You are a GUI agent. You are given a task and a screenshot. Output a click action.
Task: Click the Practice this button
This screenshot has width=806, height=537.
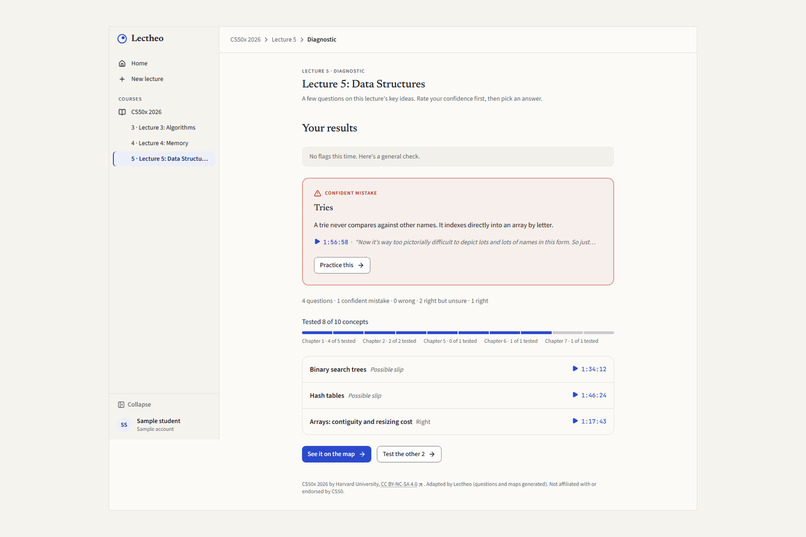[342, 265]
